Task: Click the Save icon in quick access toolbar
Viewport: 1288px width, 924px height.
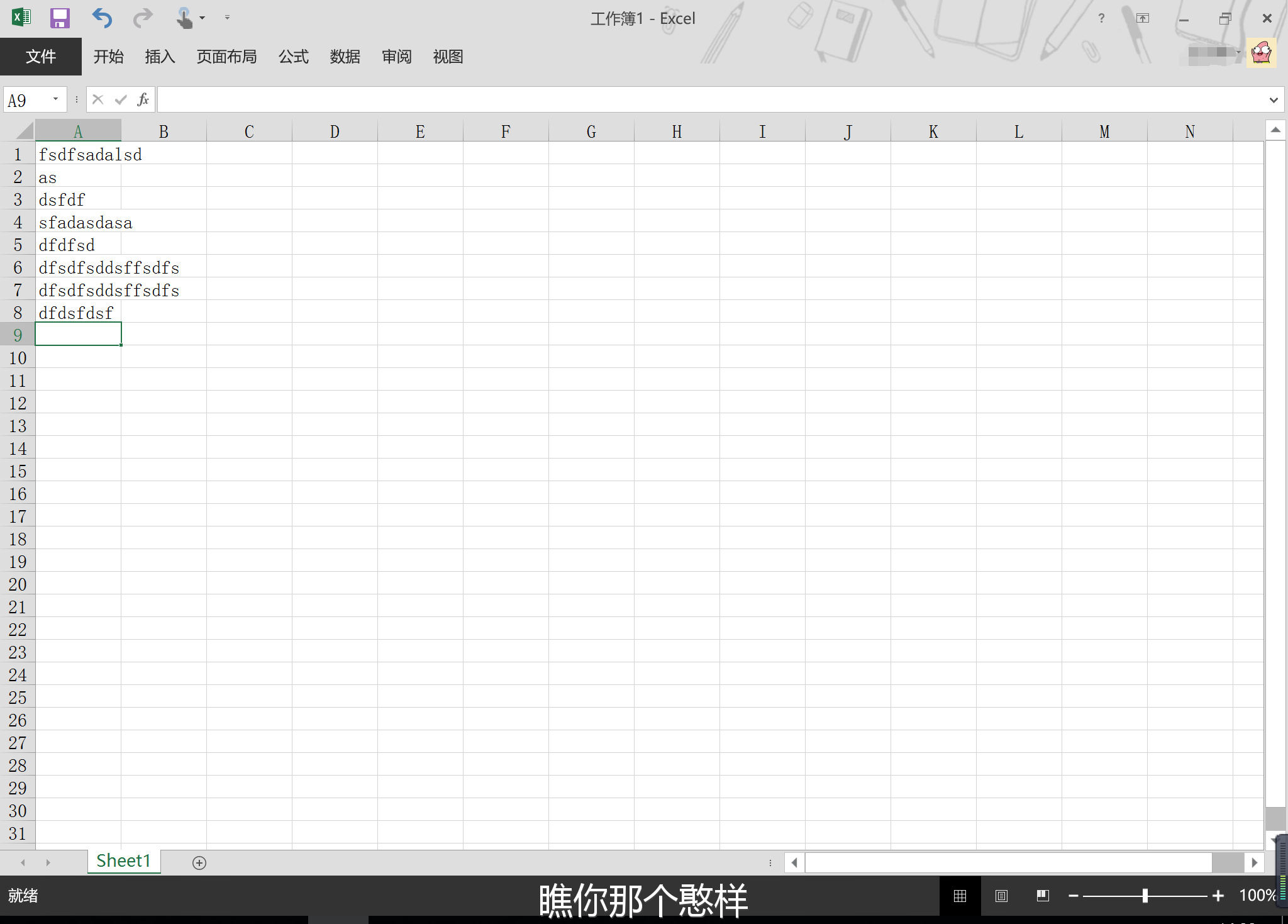Action: [60, 18]
